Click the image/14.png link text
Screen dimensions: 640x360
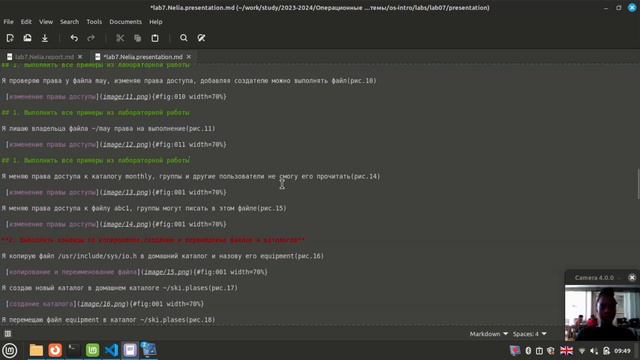[x=125, y=224]
